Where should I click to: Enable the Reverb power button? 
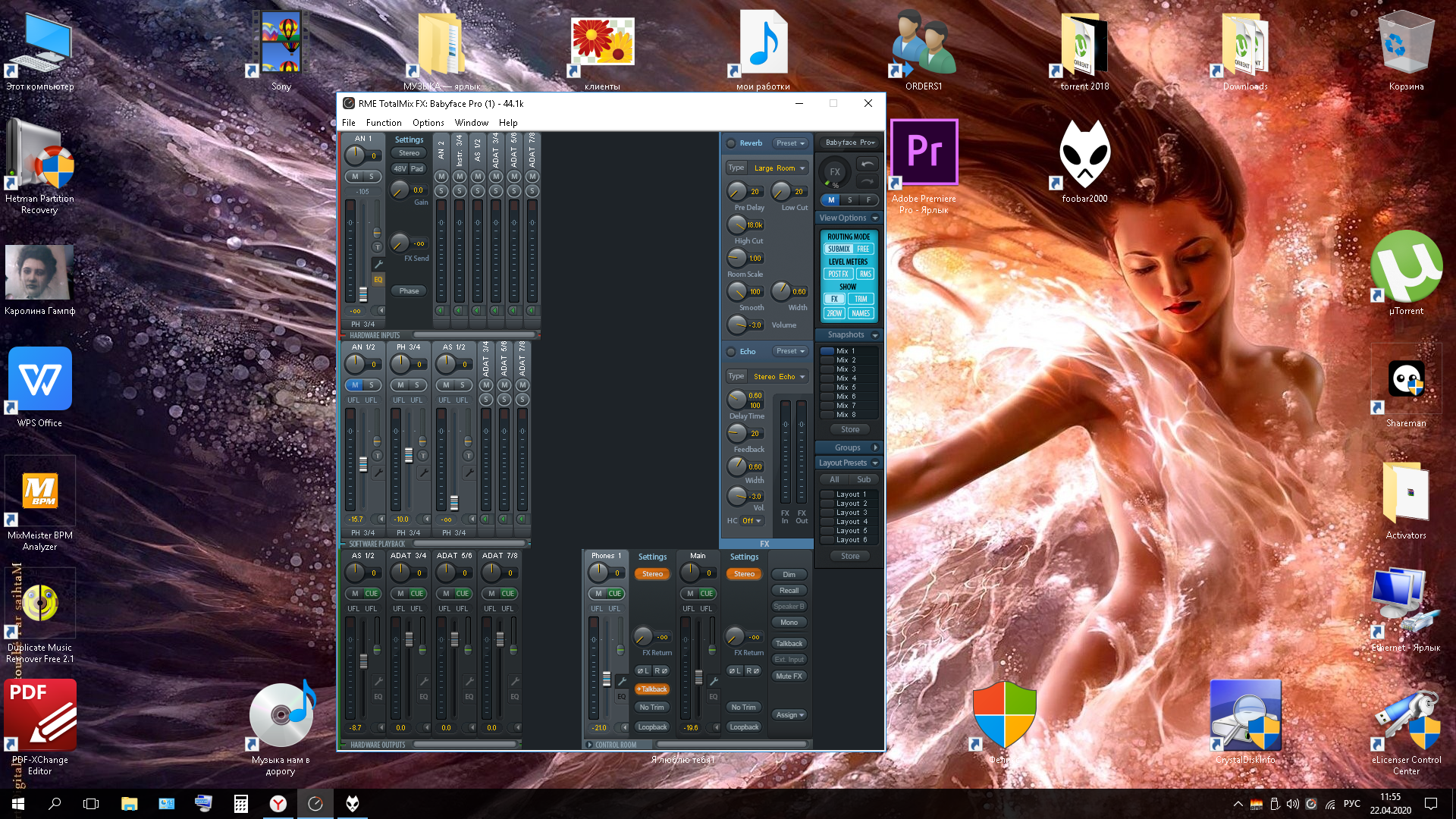point(731,143)
